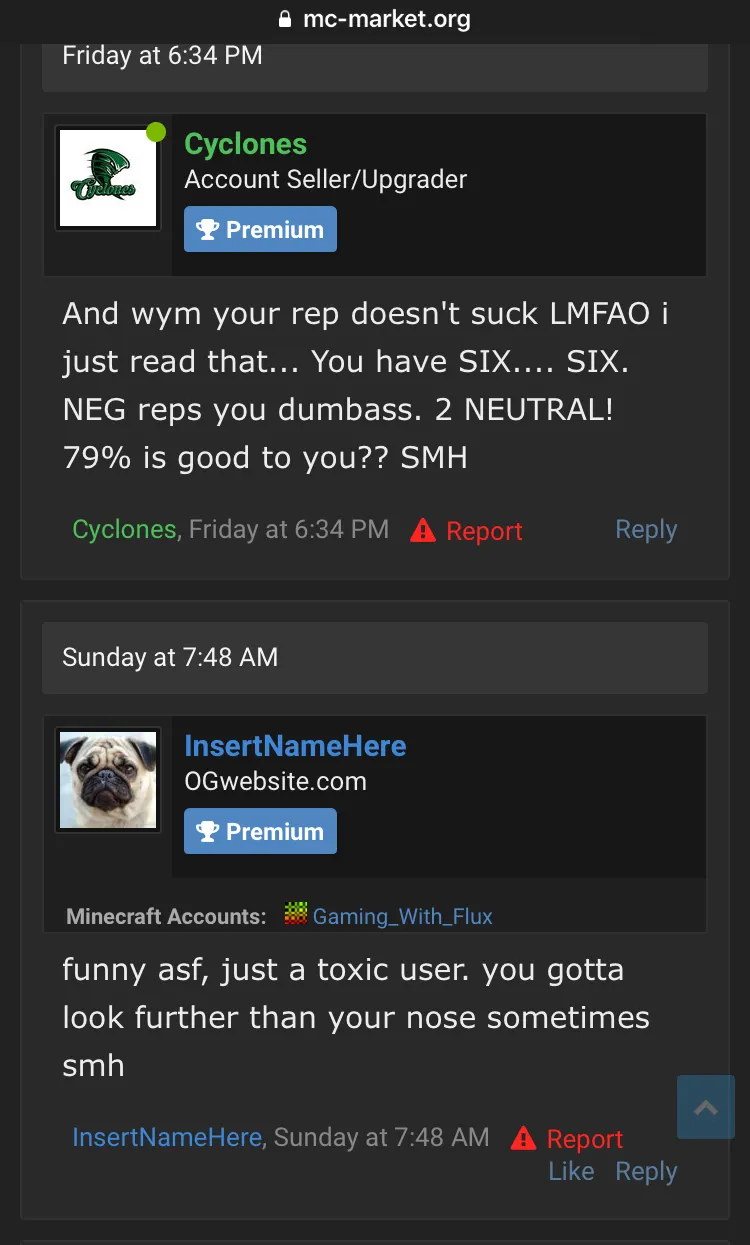Image resolution: width=750 pixels, height=1245 pixels.
Task: Tap the pug avatar of InsertNameHere
Action: (x=108, y=780)
